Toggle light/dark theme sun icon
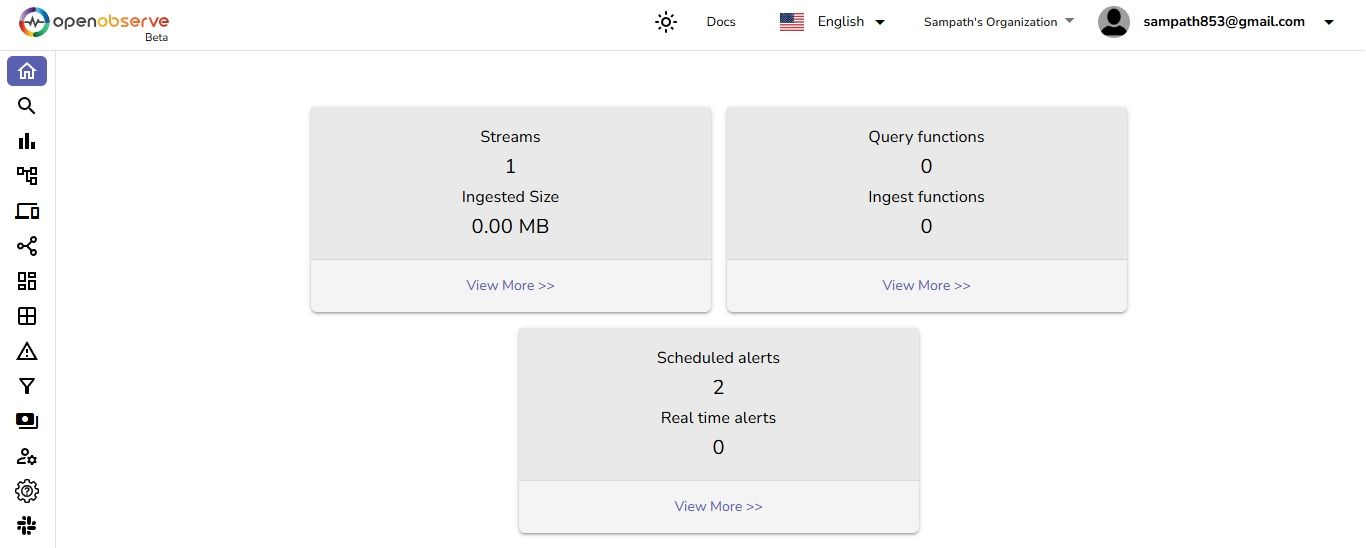1366x548 pixels. pos(666,22)
